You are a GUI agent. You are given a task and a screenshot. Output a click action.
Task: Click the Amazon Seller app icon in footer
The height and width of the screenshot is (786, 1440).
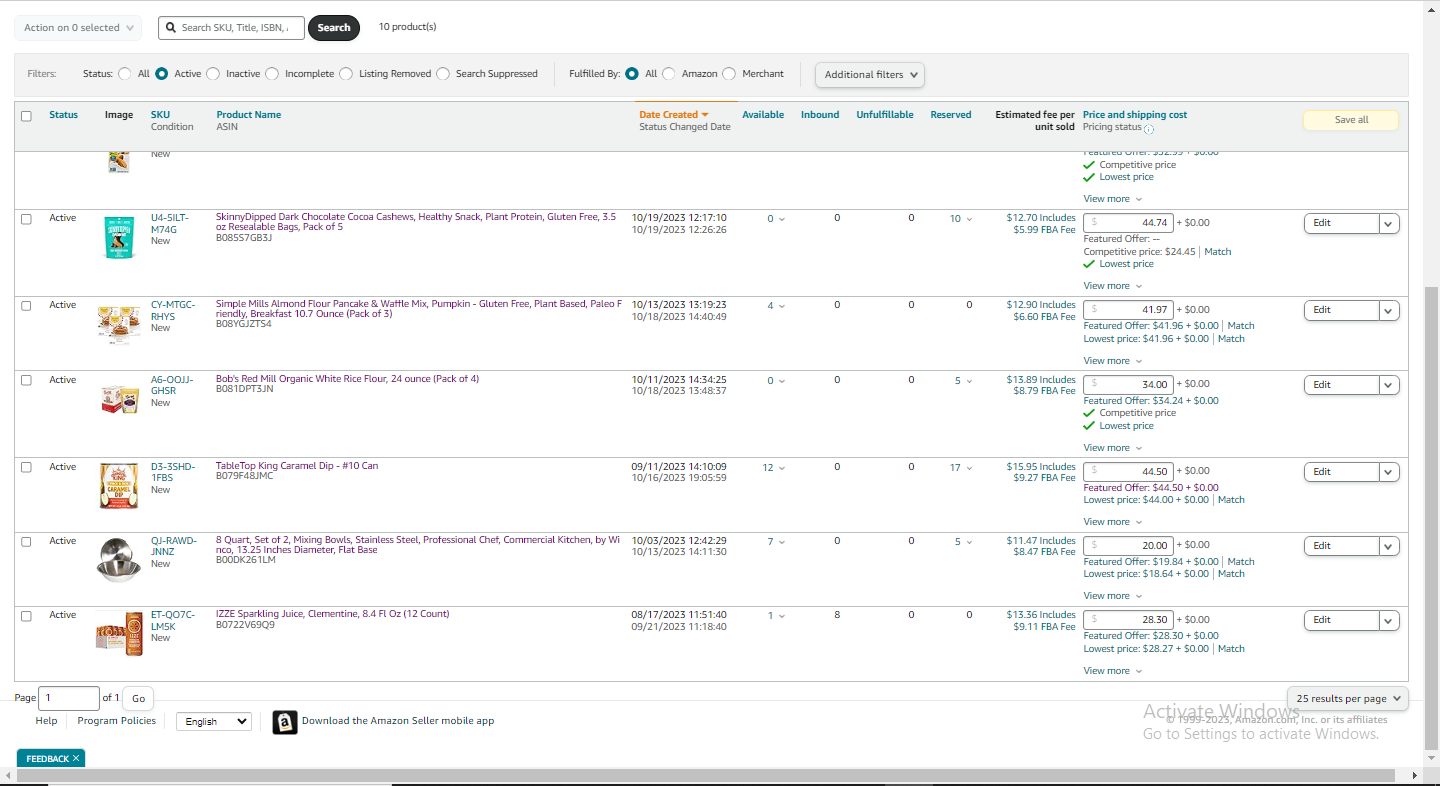pos(285,722)
